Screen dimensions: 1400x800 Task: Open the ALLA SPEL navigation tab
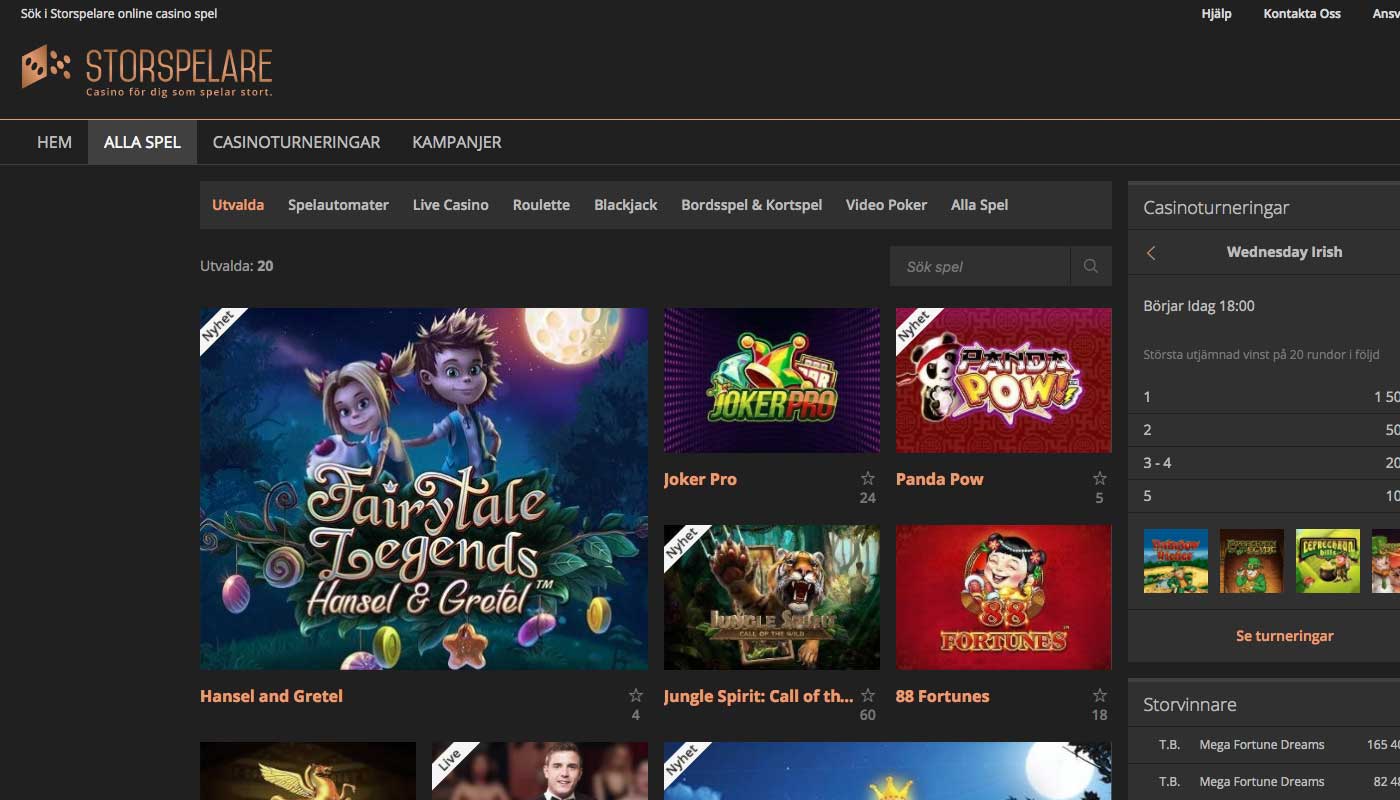click(142, 142)
